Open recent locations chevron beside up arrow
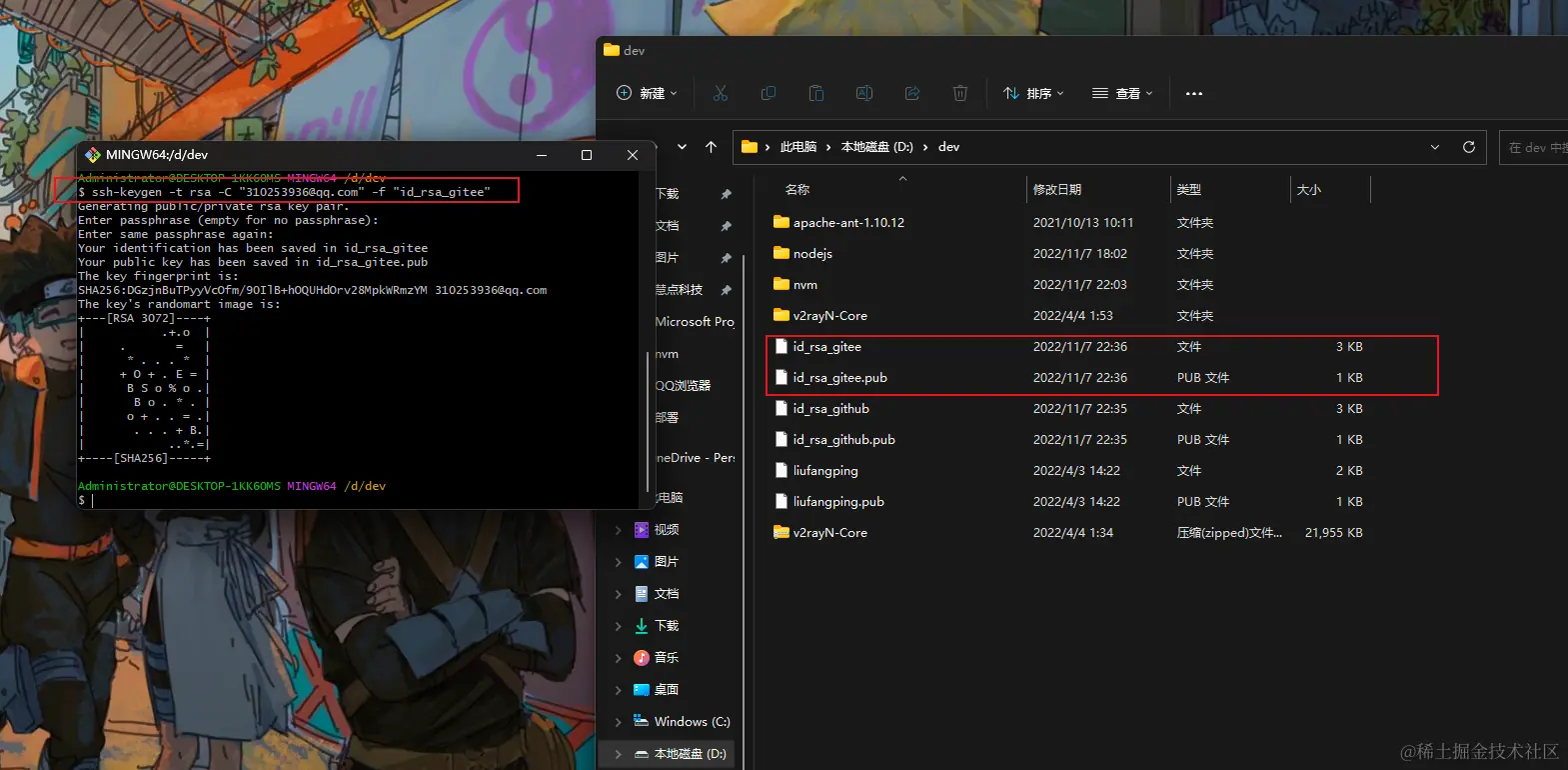The image size is (1568, 770). pyautogui.click(x=682, y=147)
